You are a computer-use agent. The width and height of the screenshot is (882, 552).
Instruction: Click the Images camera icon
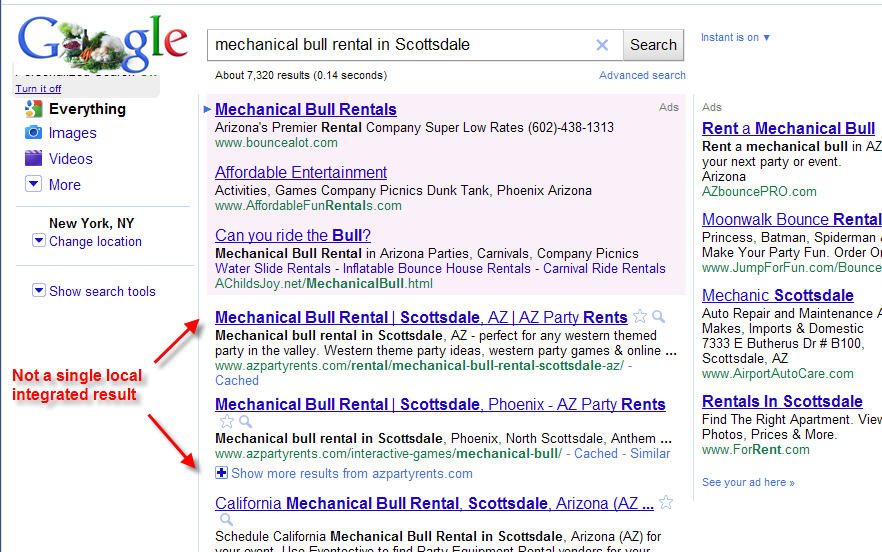[33, 133]
